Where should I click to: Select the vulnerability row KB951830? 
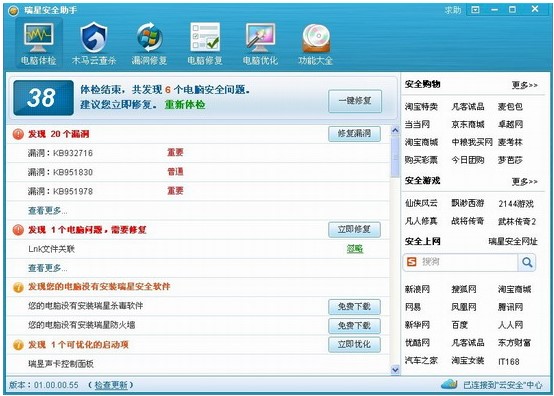pos(198,172)
